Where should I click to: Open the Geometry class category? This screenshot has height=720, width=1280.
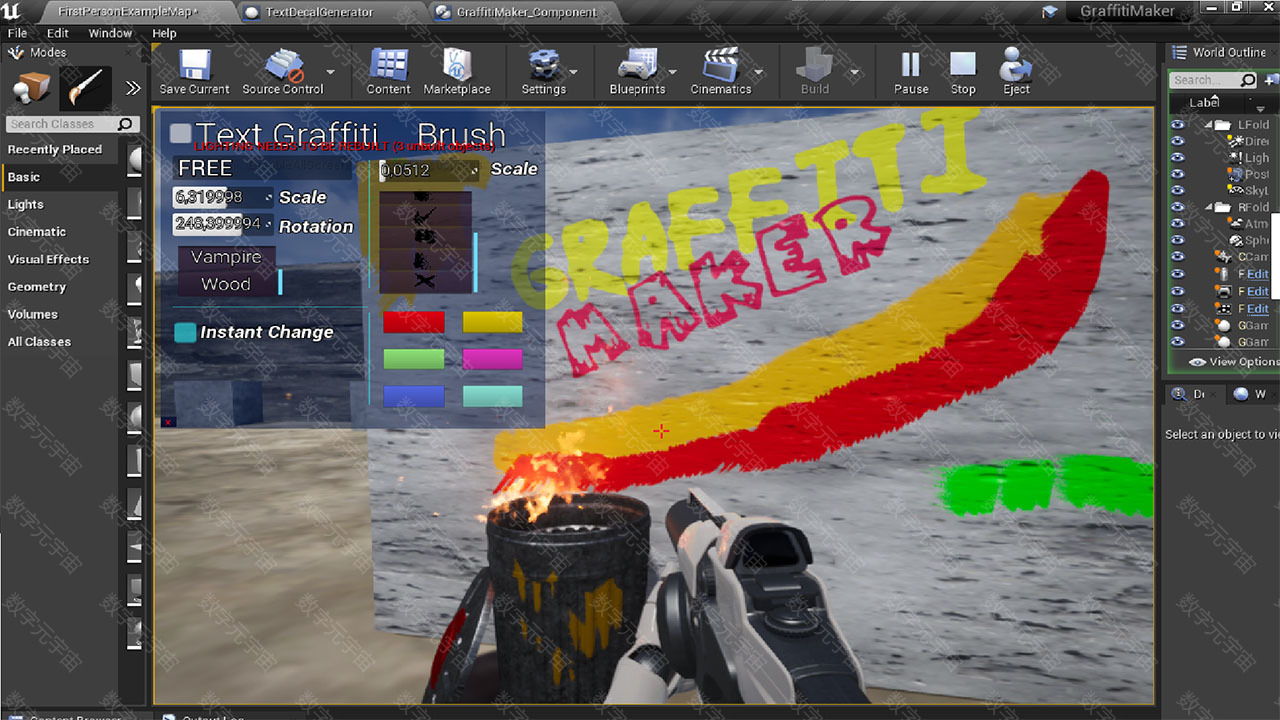coord(37,287)
